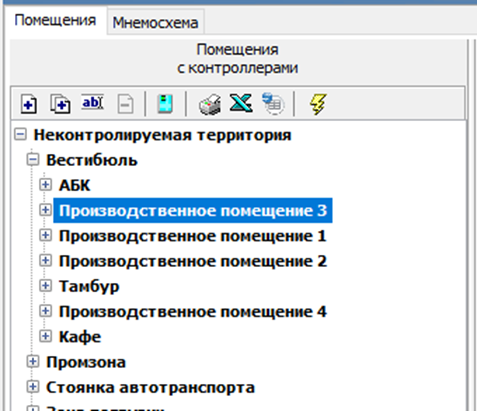Select the АБК tree item
The image size is (477, 411).
tap(74, 185)
